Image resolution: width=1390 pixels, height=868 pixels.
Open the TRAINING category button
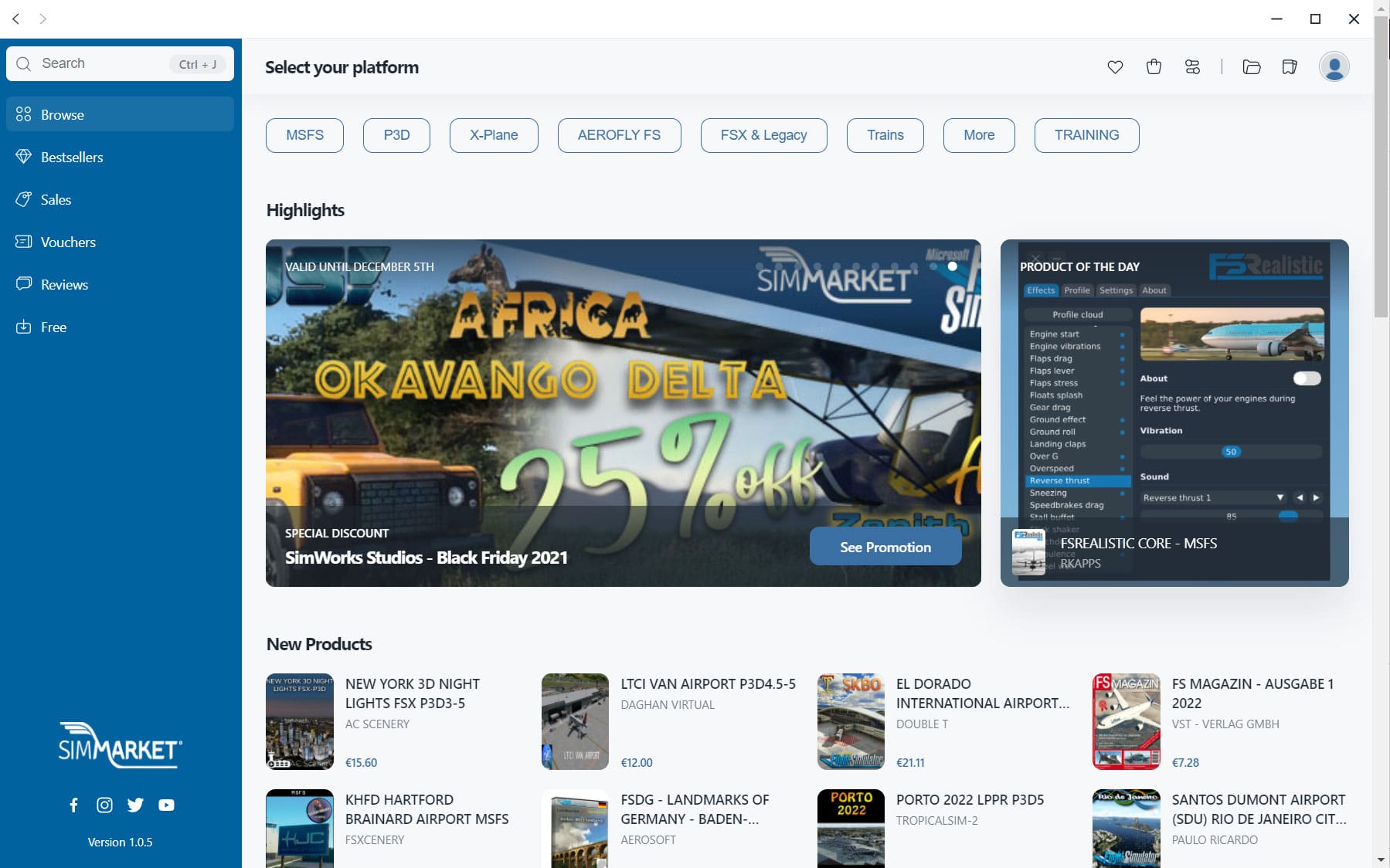pos(1086,134)
